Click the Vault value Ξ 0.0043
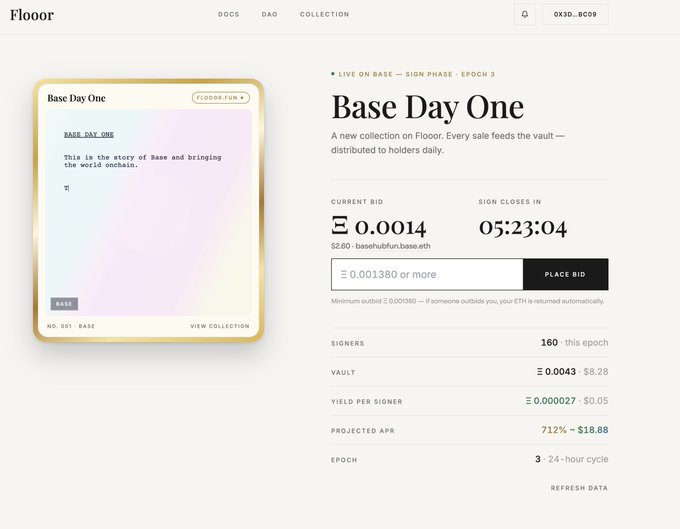 [556, 372]
